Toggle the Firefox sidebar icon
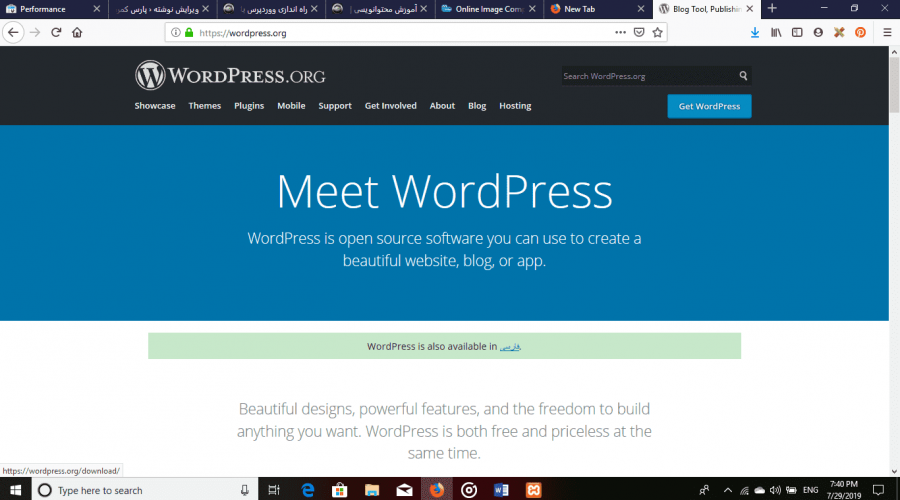 [x=797, y=33]
